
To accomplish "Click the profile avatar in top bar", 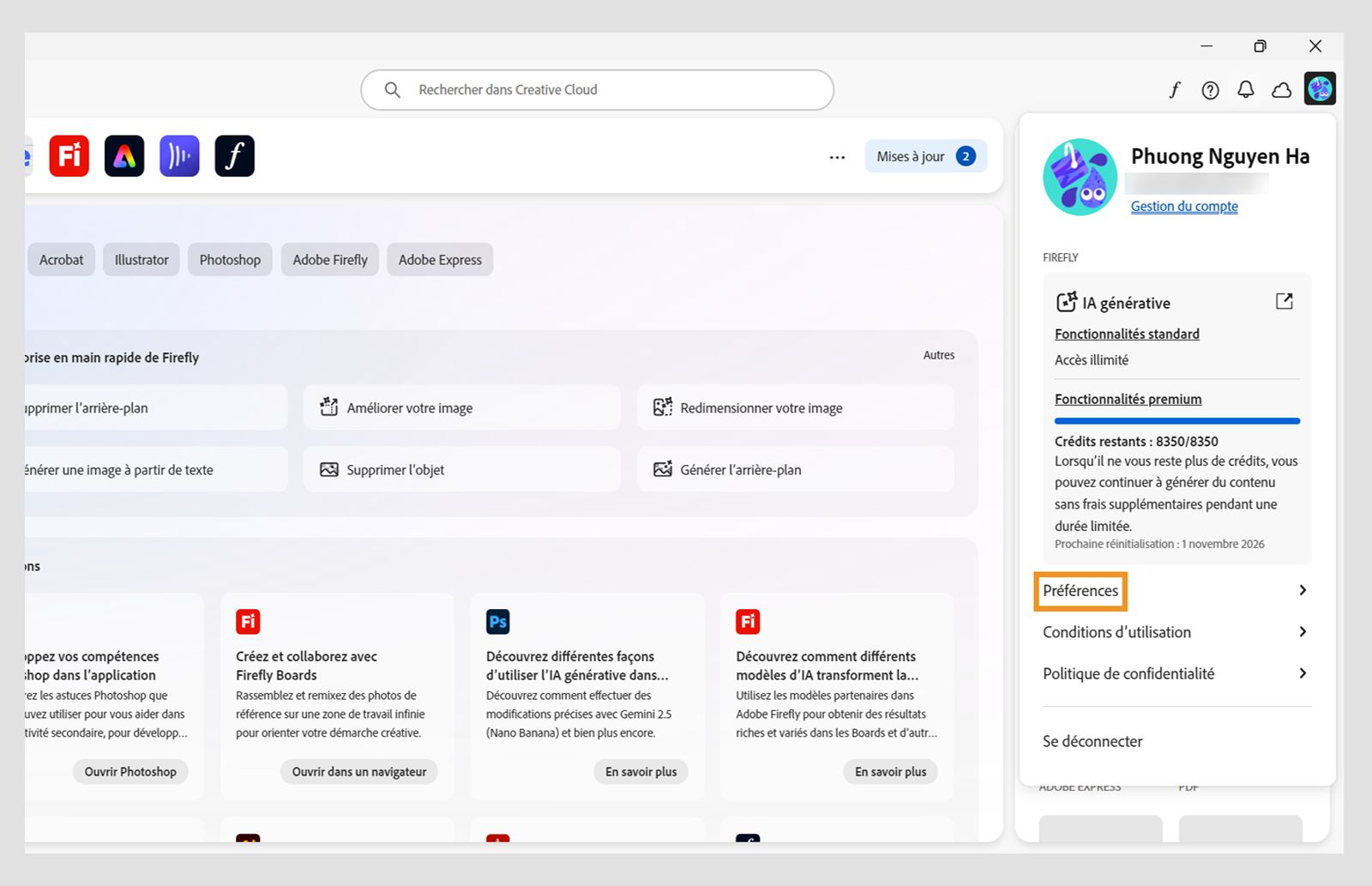I will click(1320, 88).
